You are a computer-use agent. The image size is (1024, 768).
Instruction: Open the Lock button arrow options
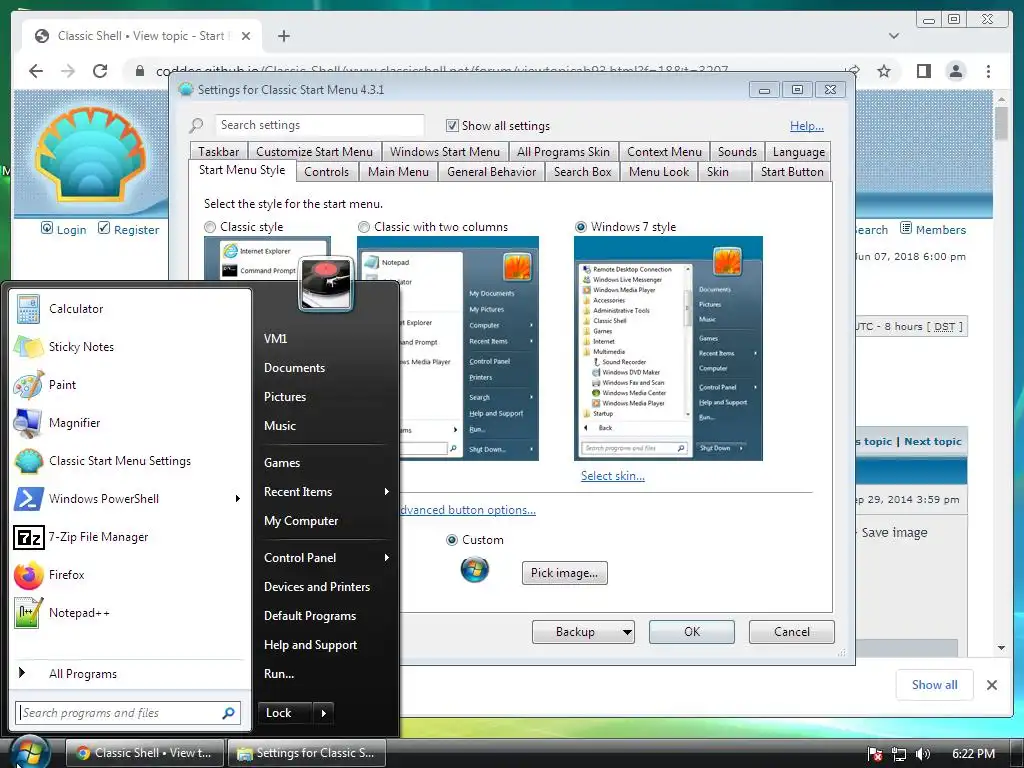324,713
